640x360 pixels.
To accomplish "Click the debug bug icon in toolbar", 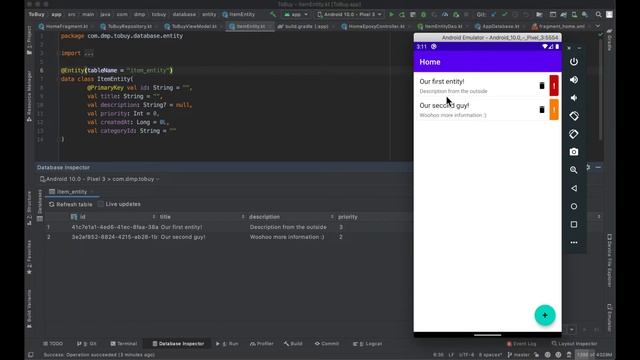I will coord(423,14).
